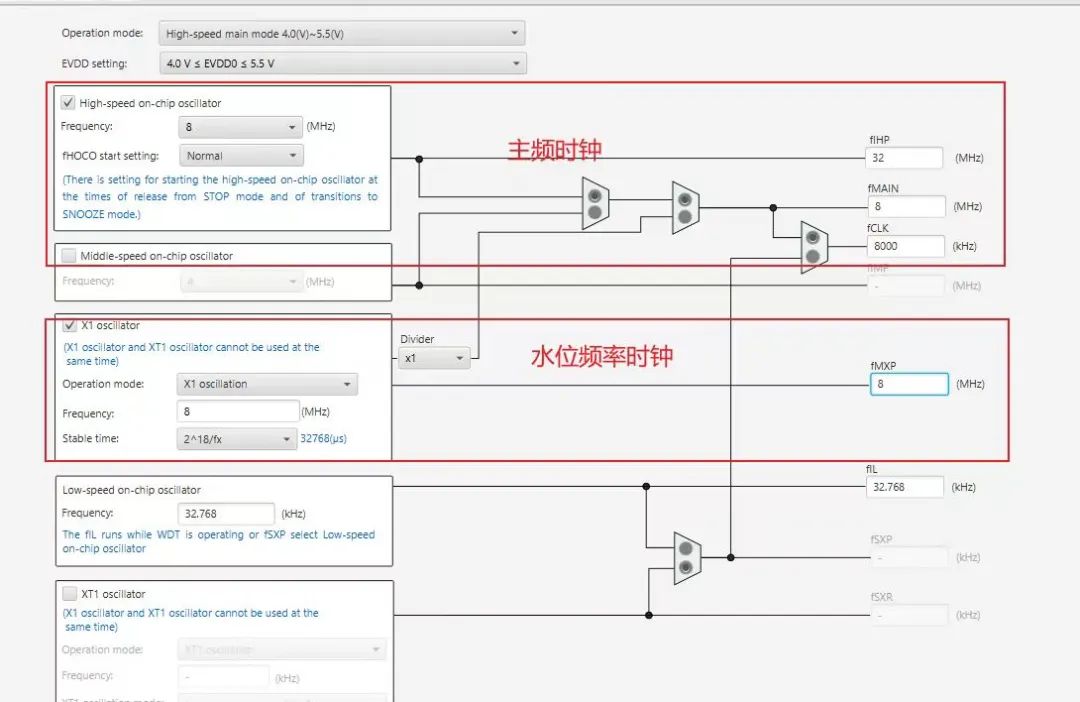This screenshot has height=702, width=1080.
Task: Click the fIHP value field
Action: pos(904,158)
